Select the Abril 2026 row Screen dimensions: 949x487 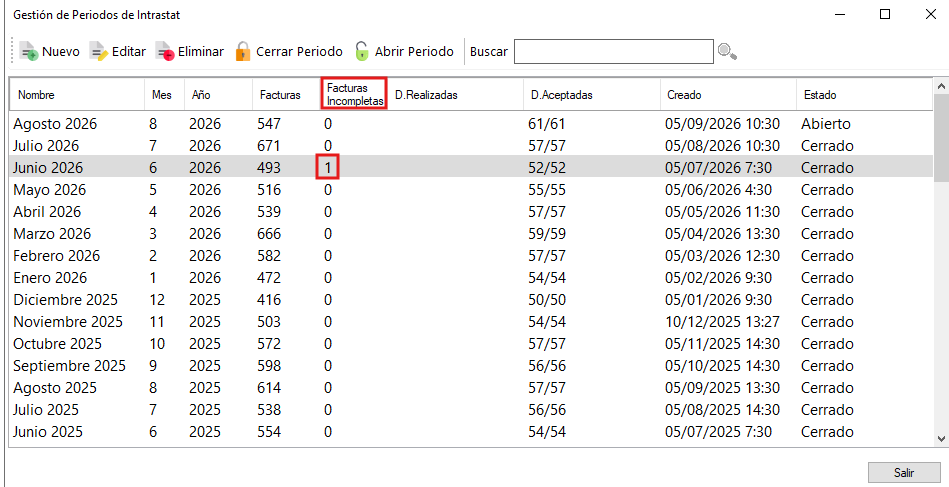click(x=471, y=212)
